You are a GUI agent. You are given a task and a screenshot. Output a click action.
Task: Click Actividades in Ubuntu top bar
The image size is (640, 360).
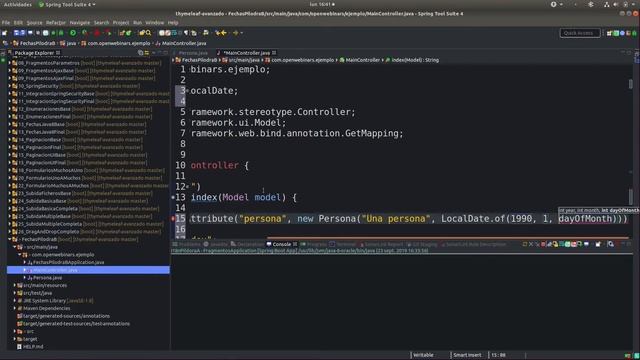(18, 4)
